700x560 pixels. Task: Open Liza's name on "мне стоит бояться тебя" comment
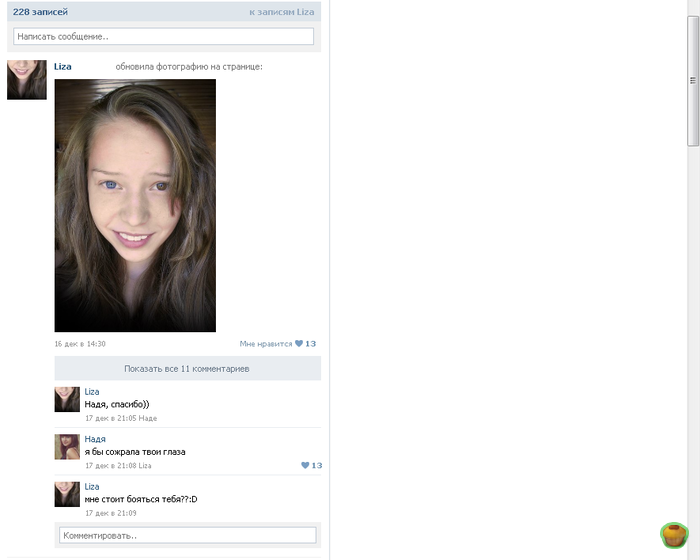92,487
